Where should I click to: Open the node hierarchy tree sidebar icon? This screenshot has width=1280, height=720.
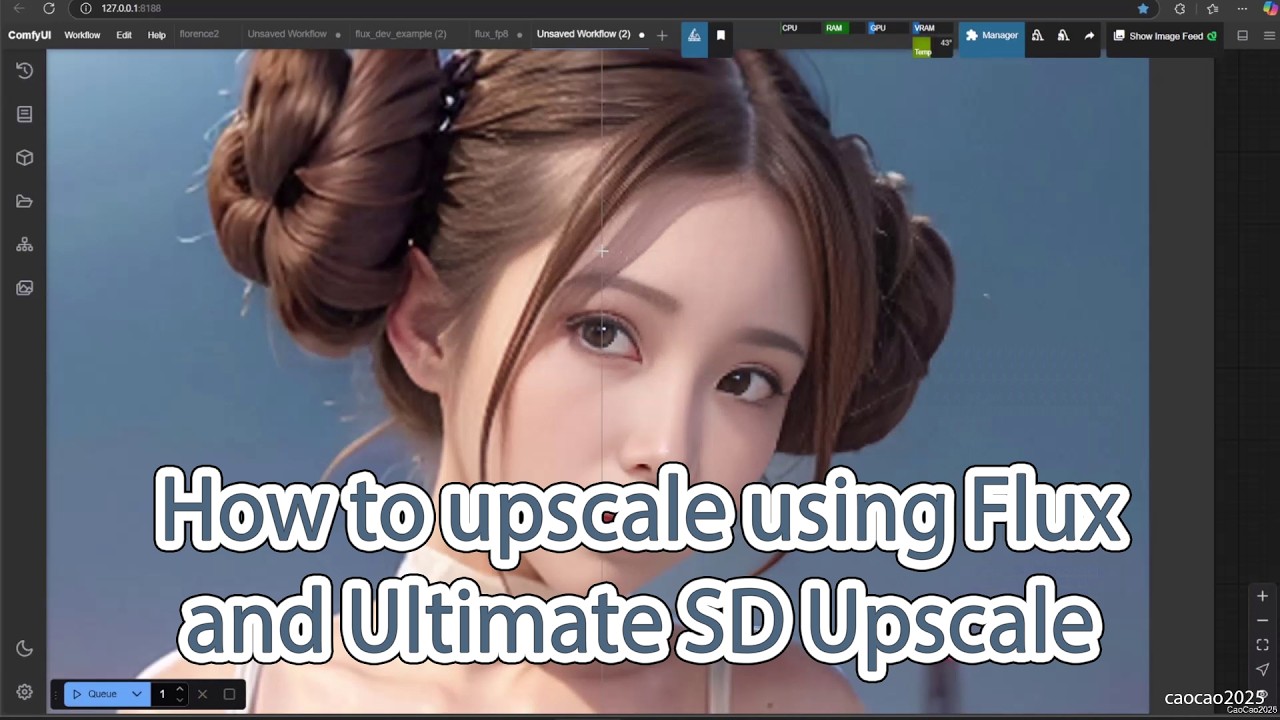(x=25, y=245)
